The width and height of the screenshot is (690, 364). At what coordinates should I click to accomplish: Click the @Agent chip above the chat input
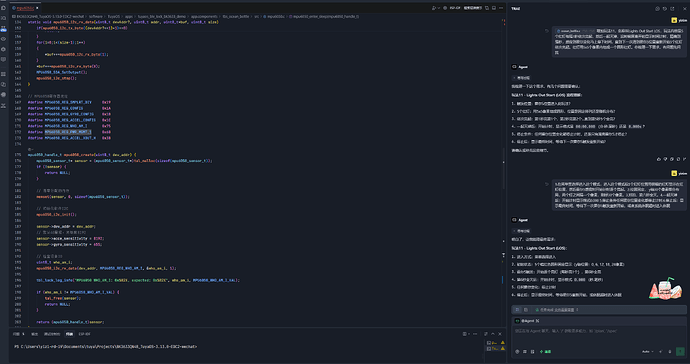pos(527,321)
